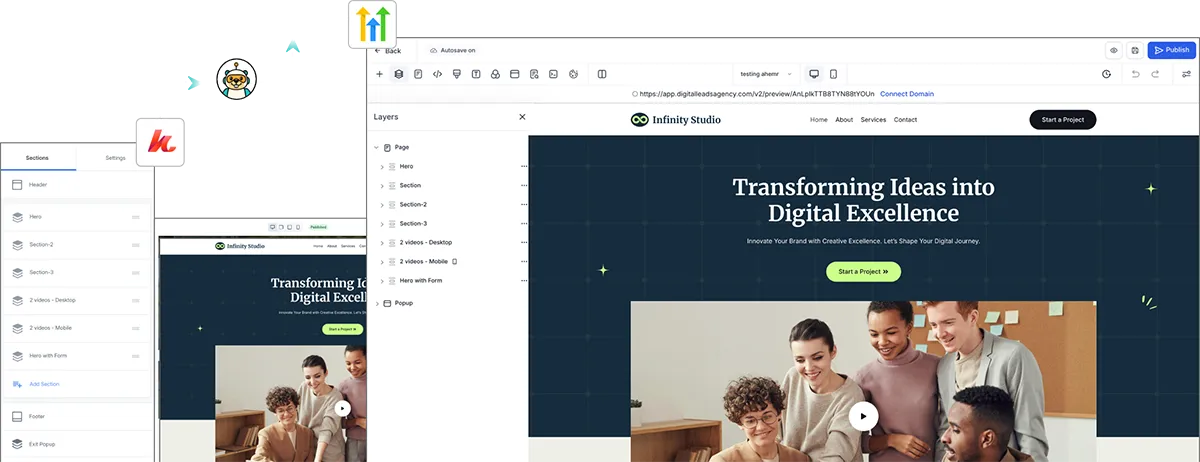Click the Connect Domain link
This screenshot has height=462, width=1200.
tap(907, 94)
